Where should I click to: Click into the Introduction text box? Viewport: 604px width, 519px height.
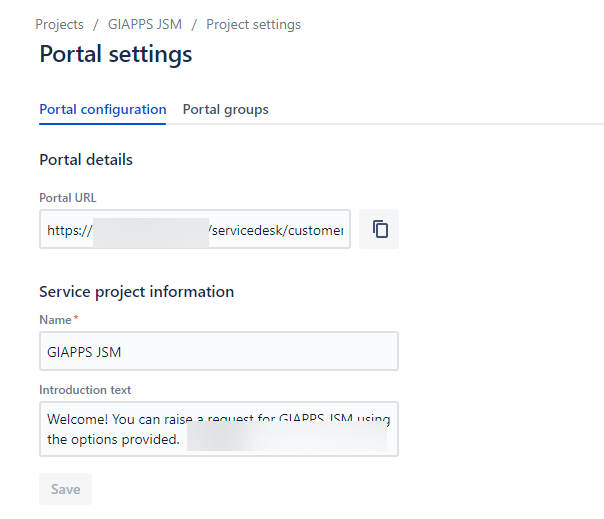218,428
